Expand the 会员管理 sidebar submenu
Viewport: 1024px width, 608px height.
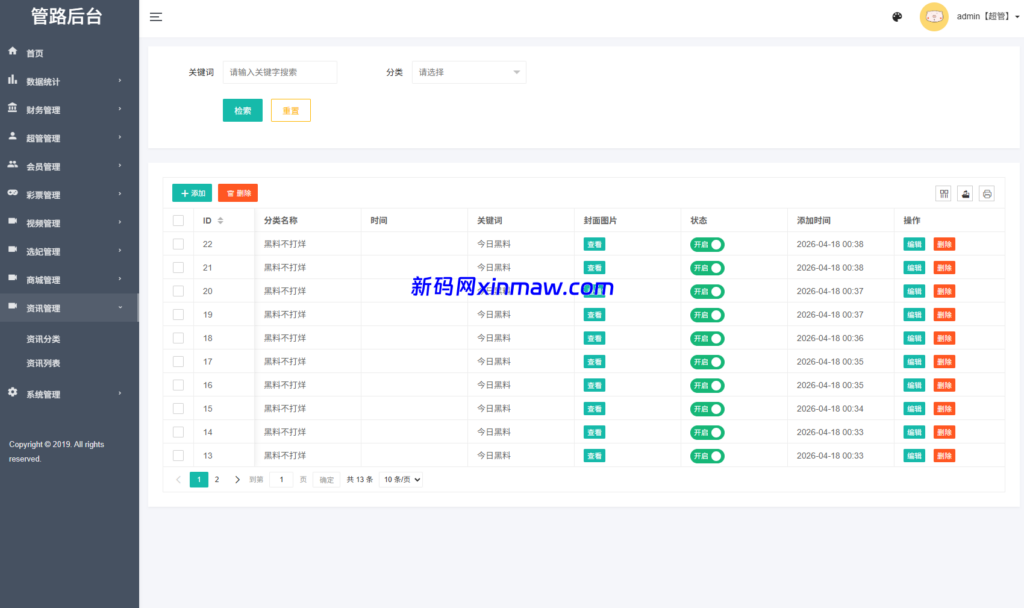tap(60, 165)
